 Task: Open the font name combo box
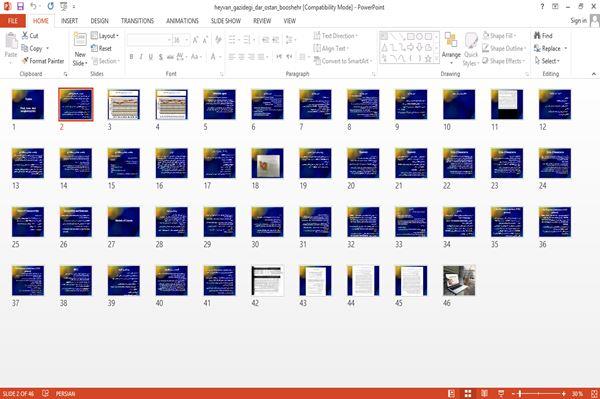149,40
